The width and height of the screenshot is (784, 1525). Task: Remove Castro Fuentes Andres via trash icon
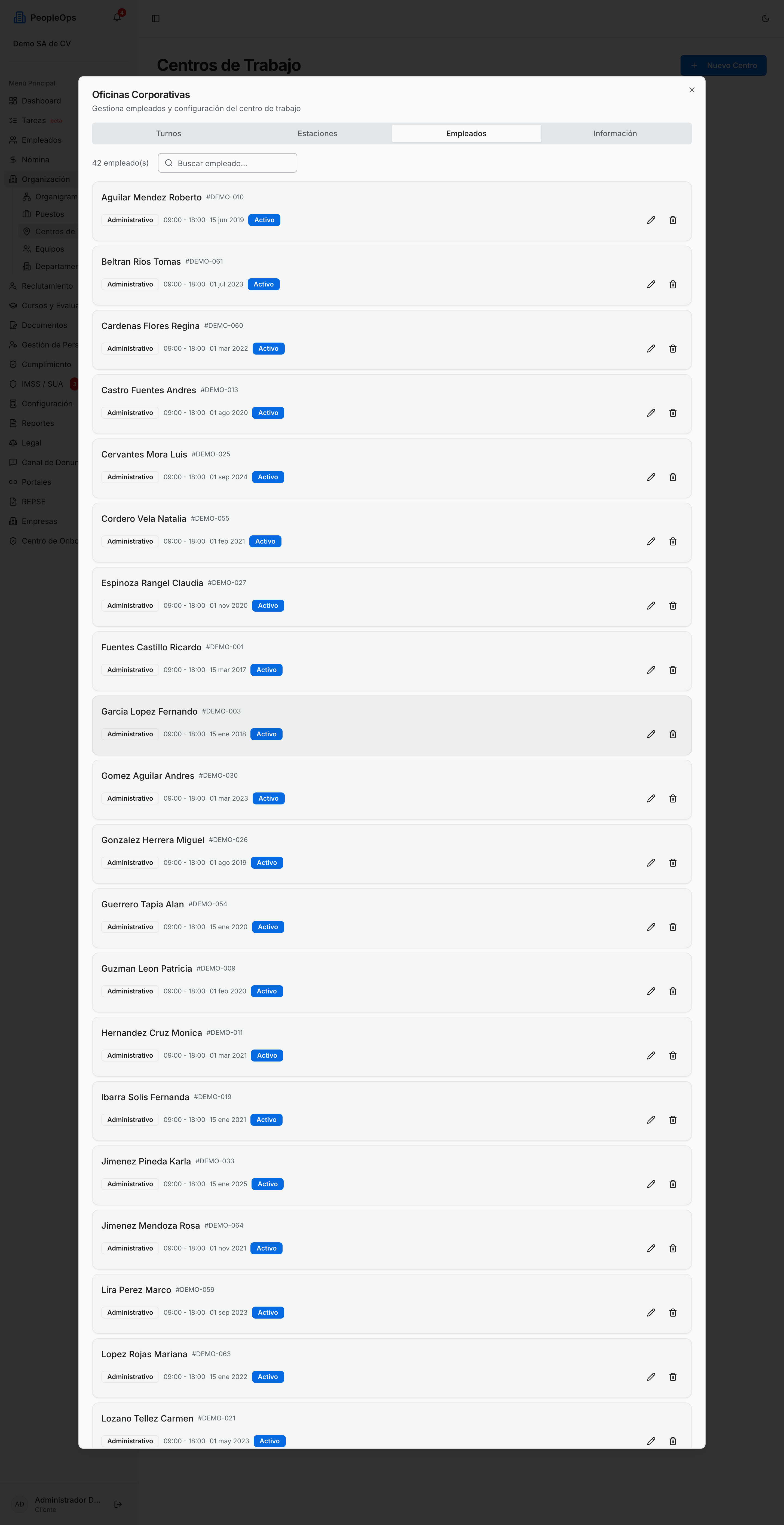673,413
